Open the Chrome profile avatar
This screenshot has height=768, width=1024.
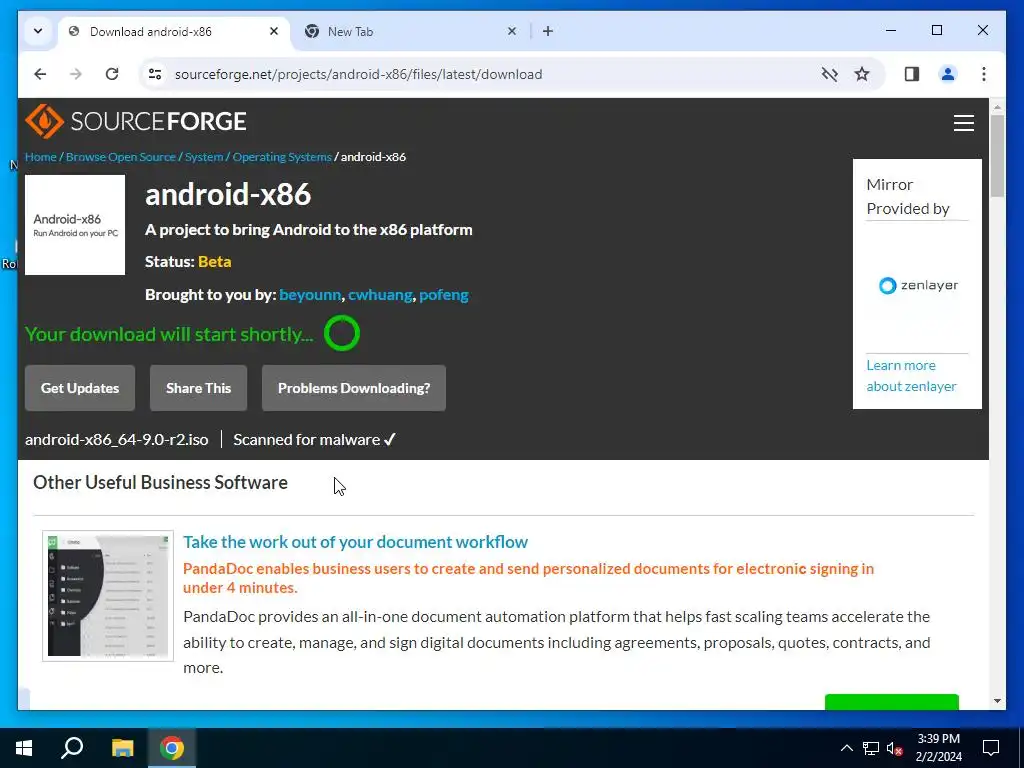click(948, 74)
